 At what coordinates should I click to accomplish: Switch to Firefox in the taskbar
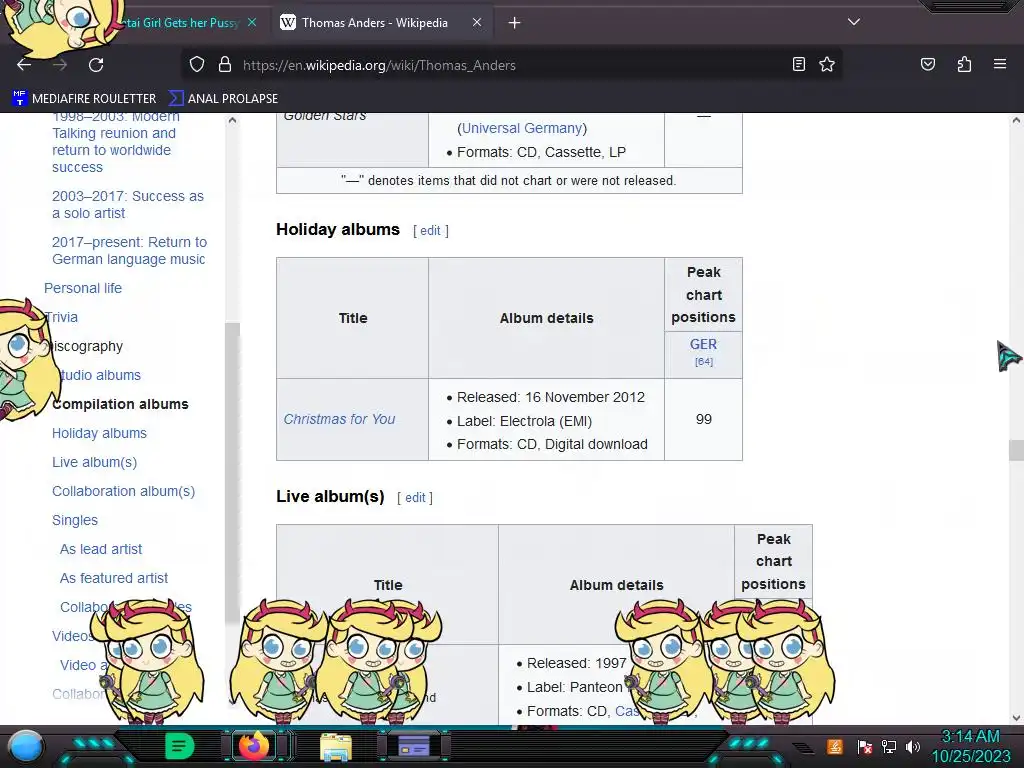(x=253, y=746)
